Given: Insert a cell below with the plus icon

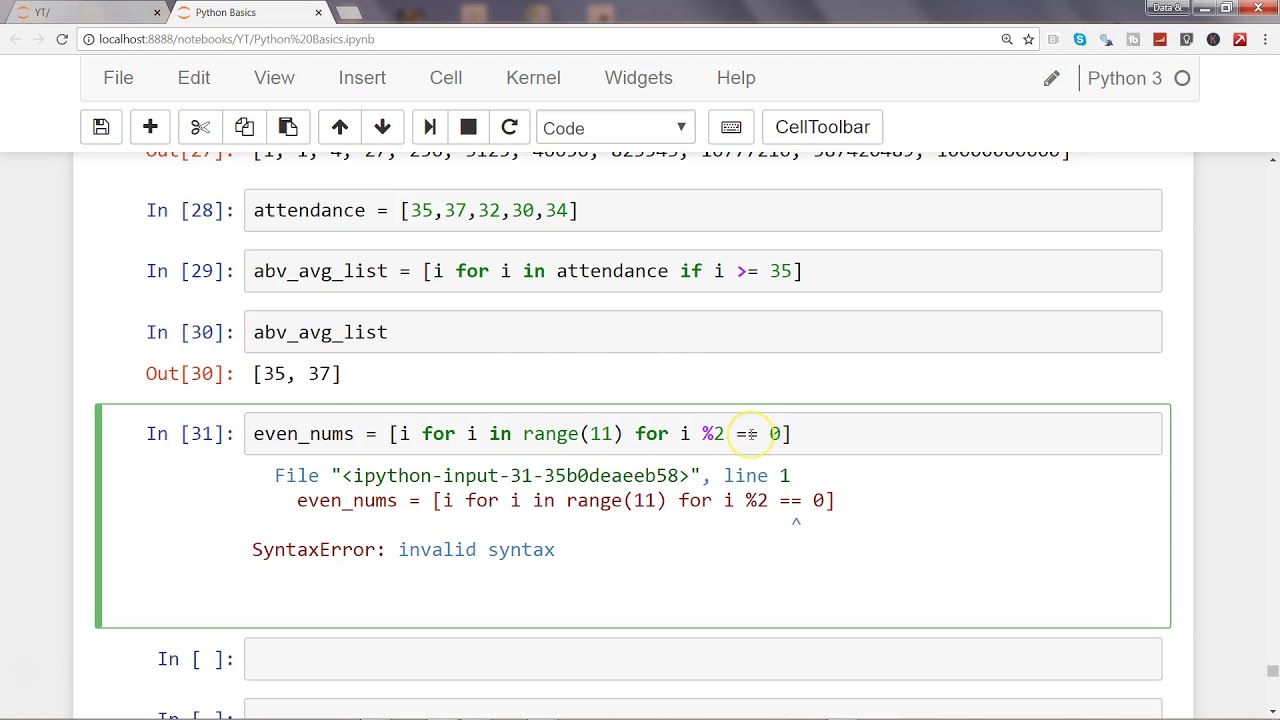Looking at the screenshot, I should point(150,127).
